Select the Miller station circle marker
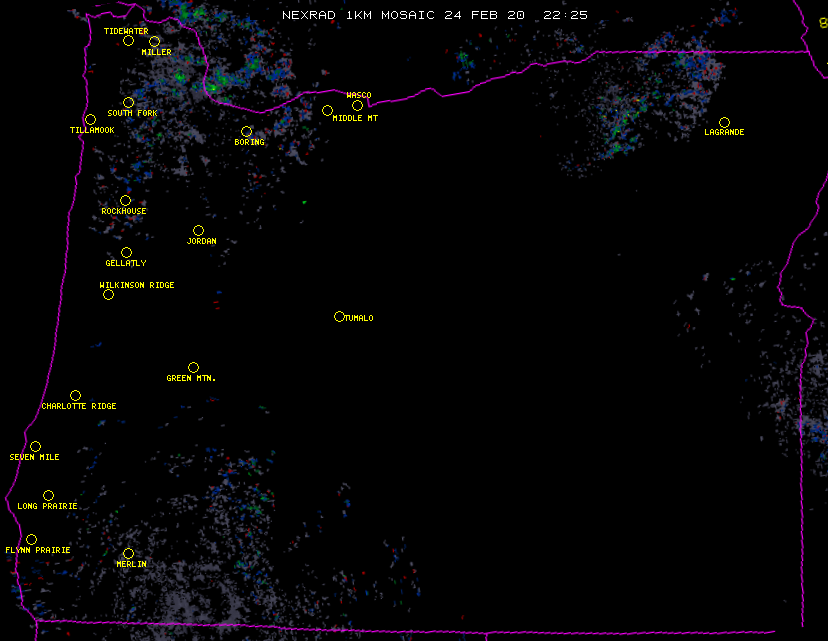 155,42
